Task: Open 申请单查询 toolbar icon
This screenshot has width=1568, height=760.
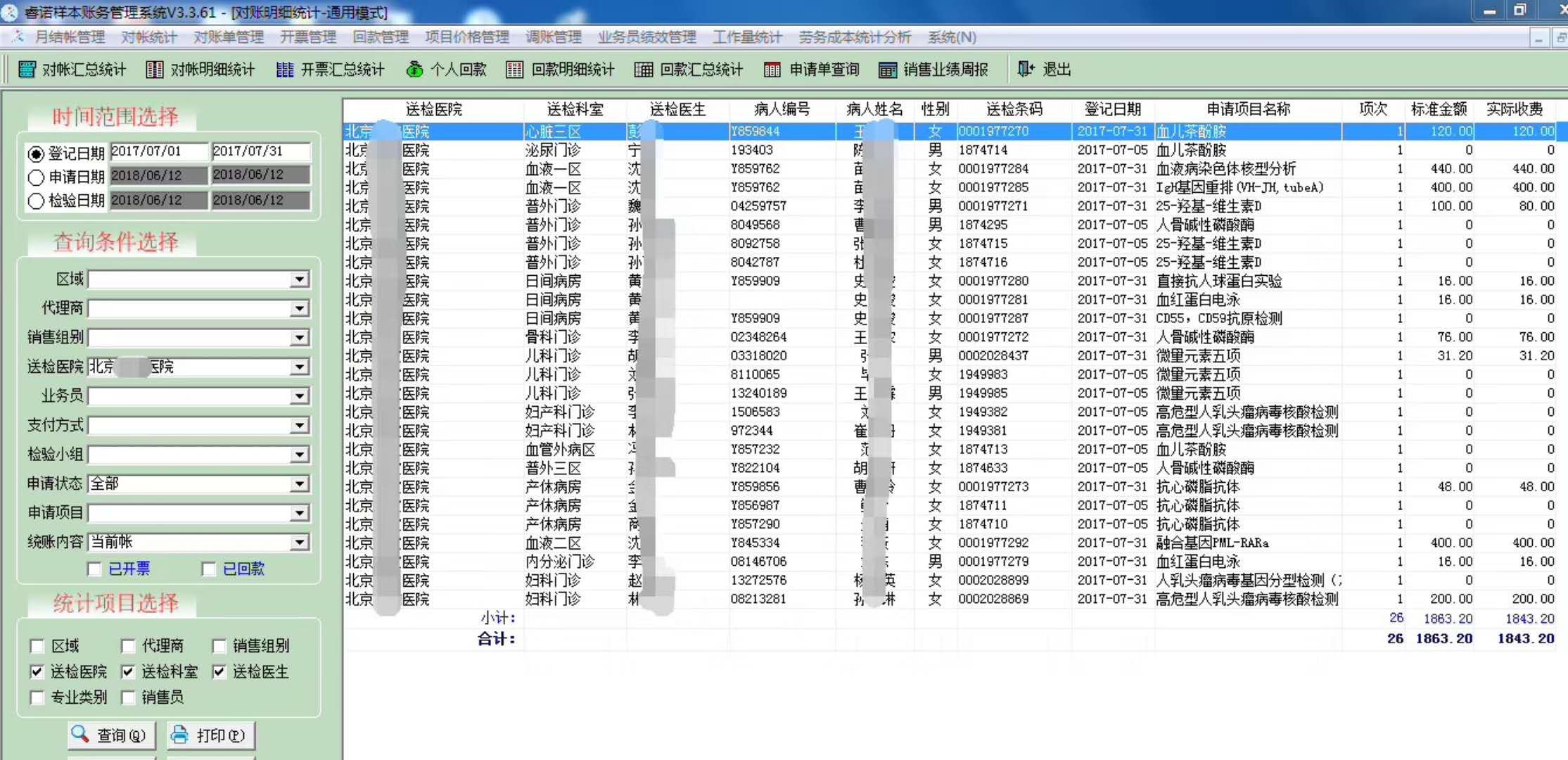Action: click(x=810, y=69)
